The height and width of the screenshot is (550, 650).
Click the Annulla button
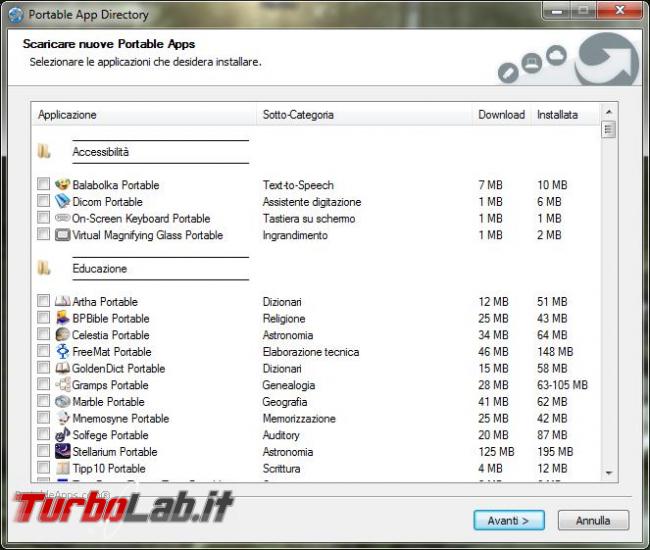click(x=593, y=520)
